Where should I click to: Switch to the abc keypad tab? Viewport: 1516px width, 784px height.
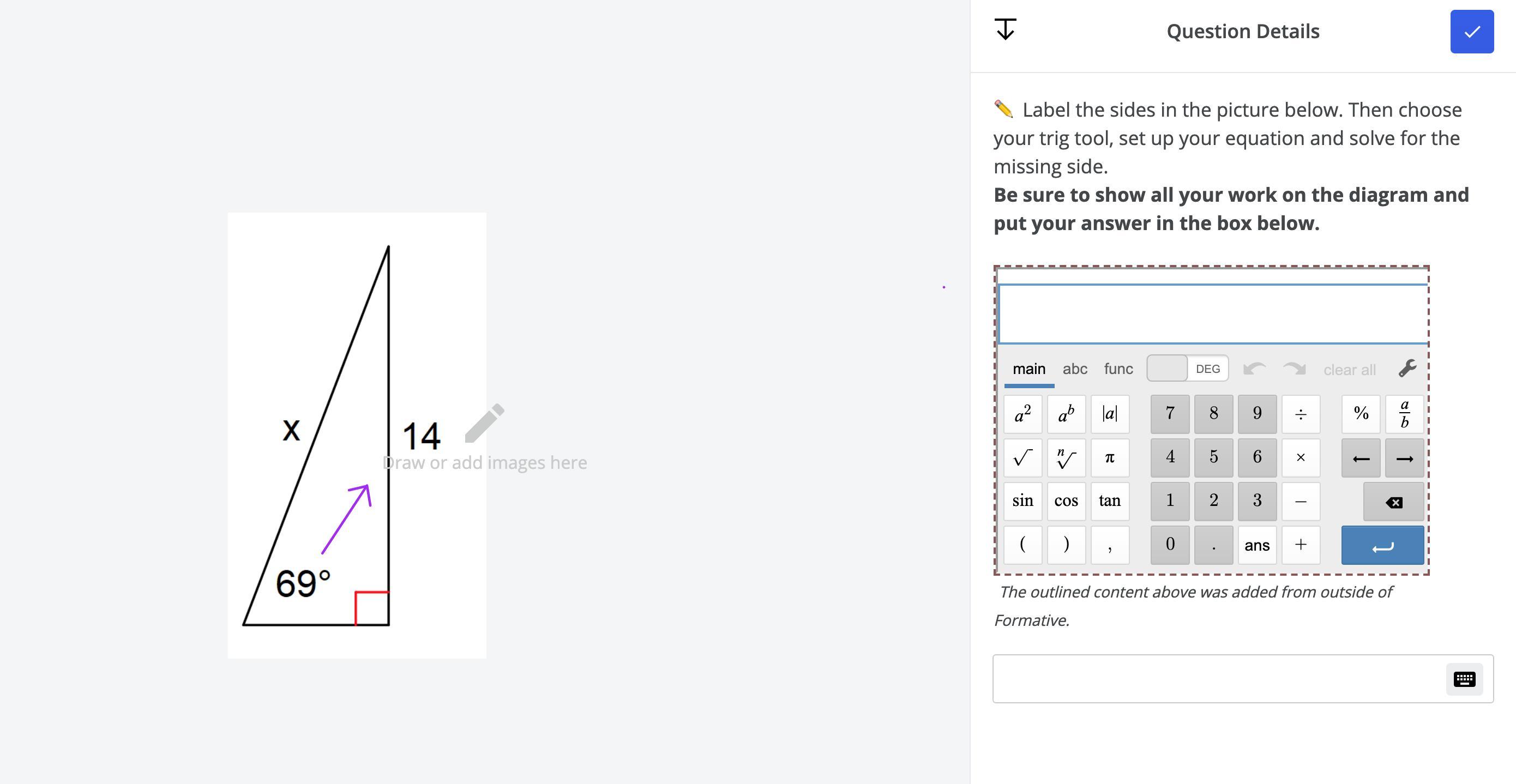point(1075,369)
